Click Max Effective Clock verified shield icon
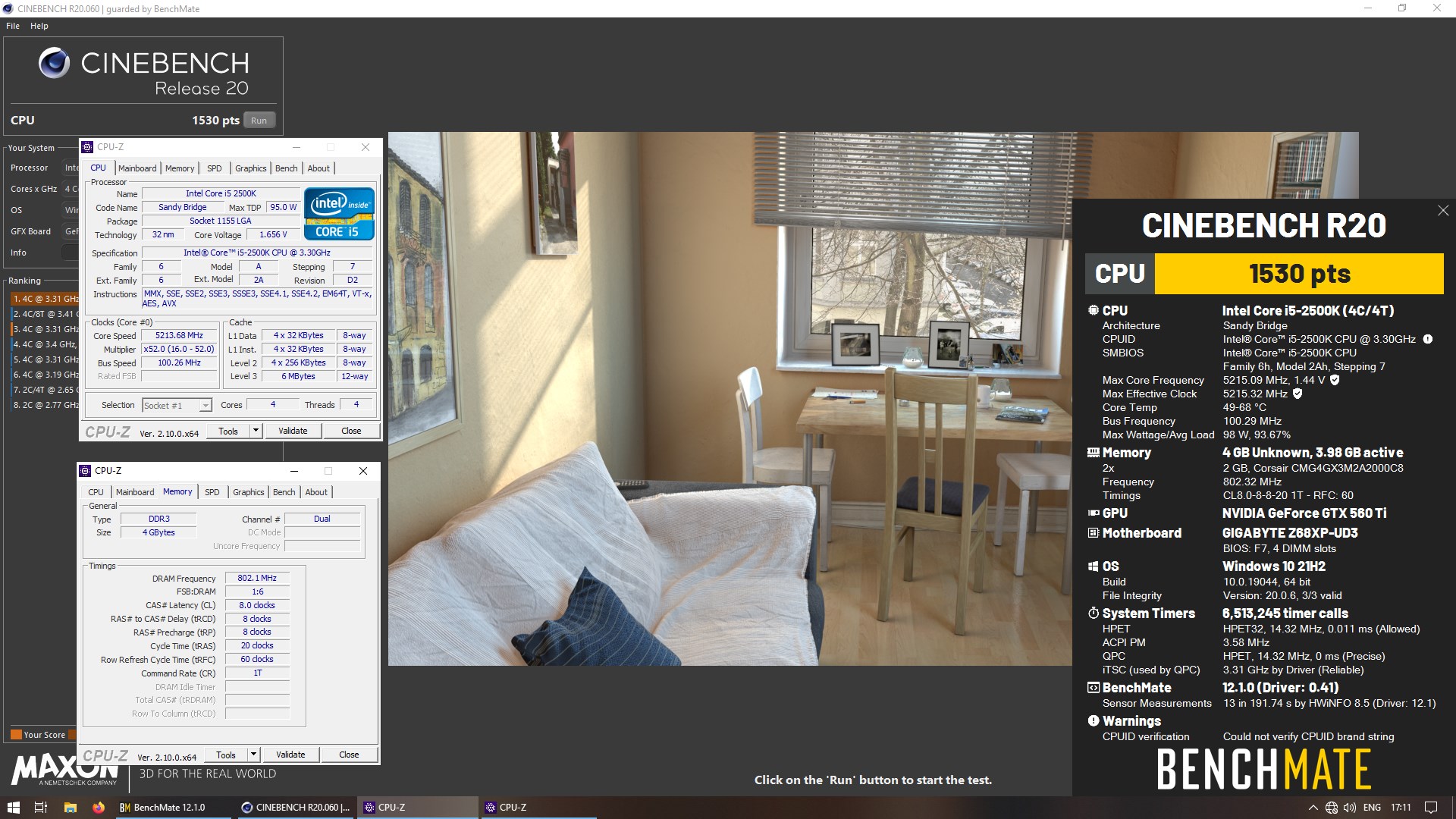Image resolution: width=1456 pixels, height=819 pixels. click(1298, 394)
